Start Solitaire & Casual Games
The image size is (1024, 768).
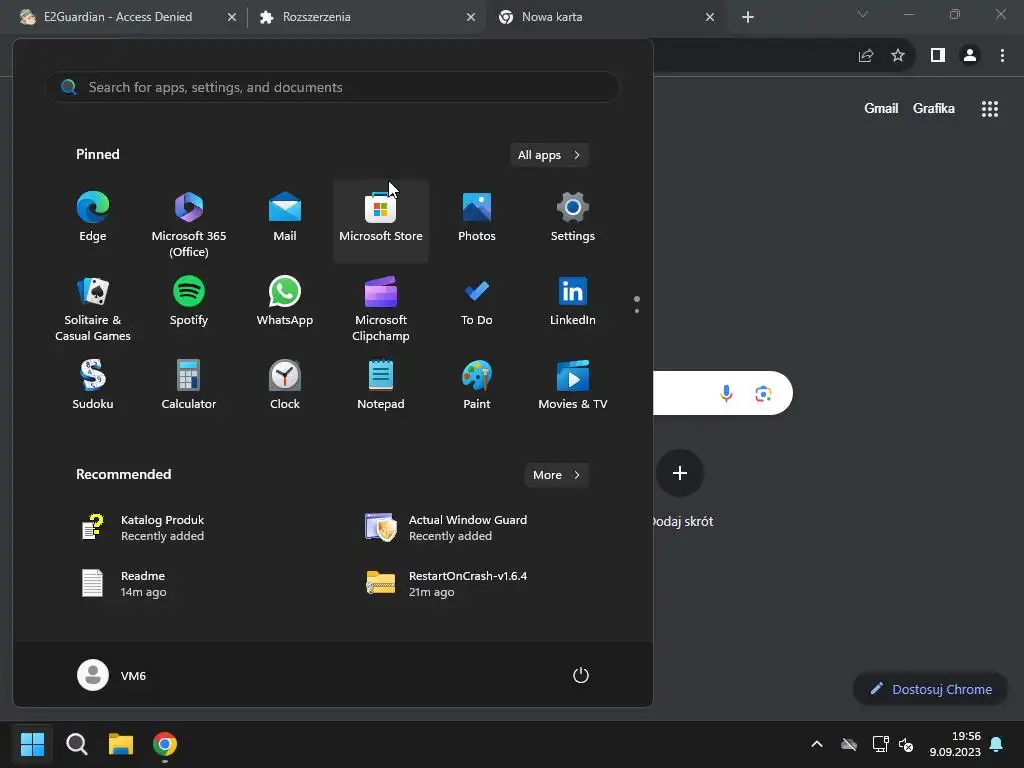tap(93, 307)
